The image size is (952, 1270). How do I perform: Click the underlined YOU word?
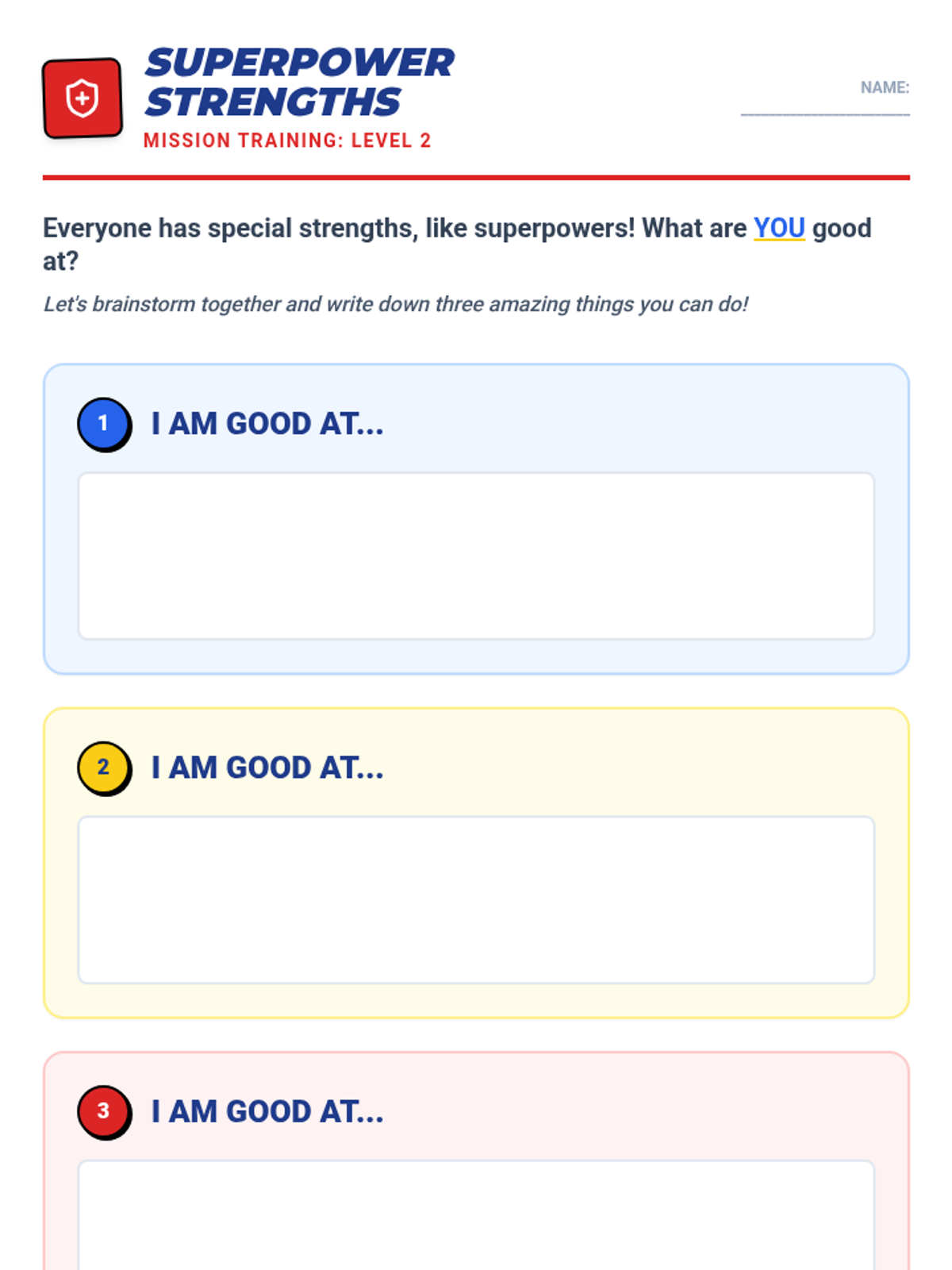click(779, 229)
